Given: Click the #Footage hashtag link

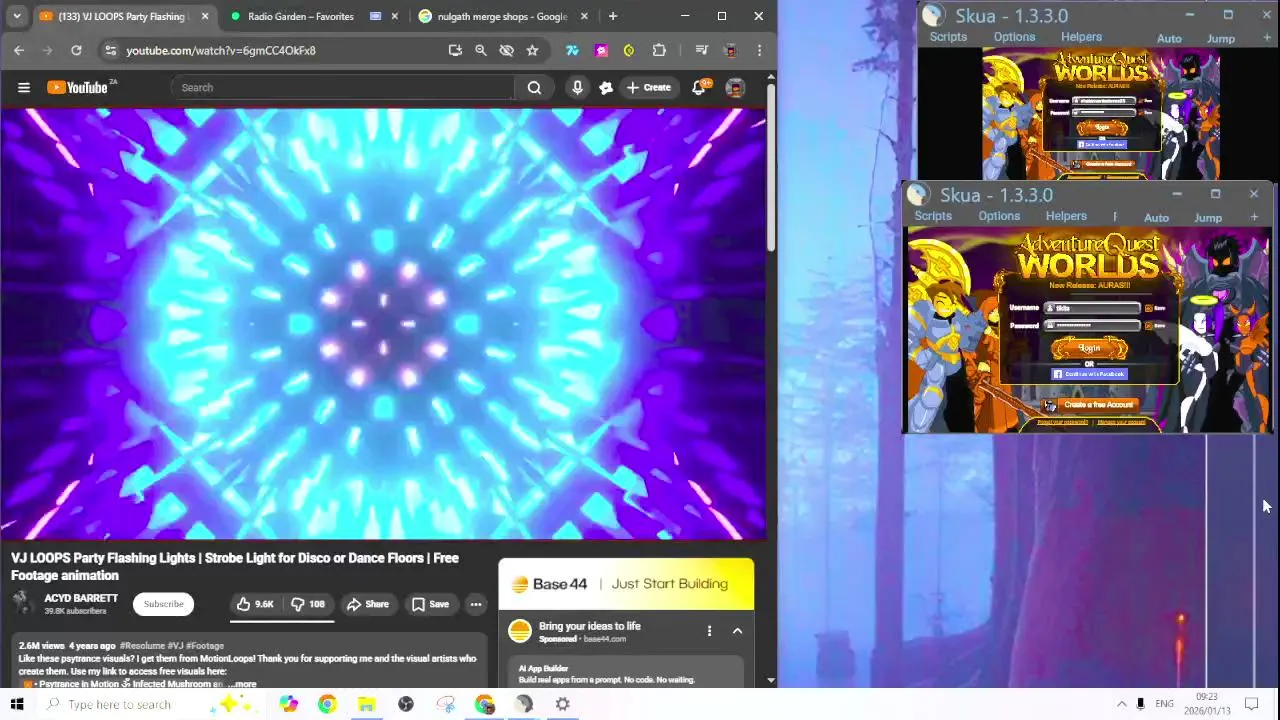Looking at the screenshot, I should pyautogui.click(x=205, y=646).
